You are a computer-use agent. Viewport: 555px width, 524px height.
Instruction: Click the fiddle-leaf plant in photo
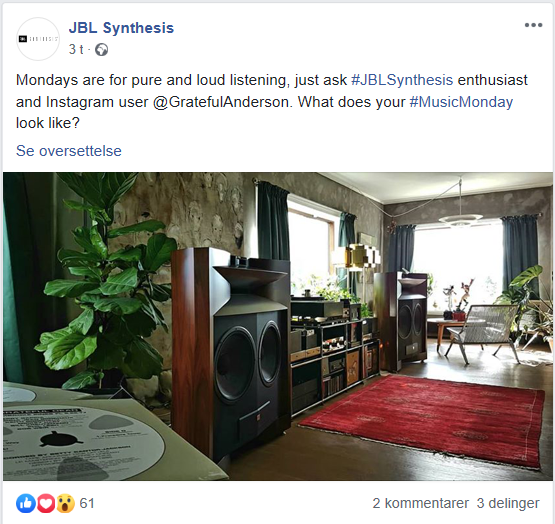click(106, 283)
